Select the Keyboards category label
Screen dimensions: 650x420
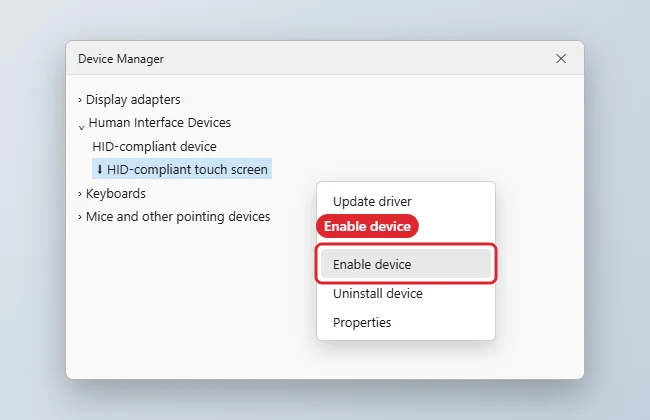(116, 194)
